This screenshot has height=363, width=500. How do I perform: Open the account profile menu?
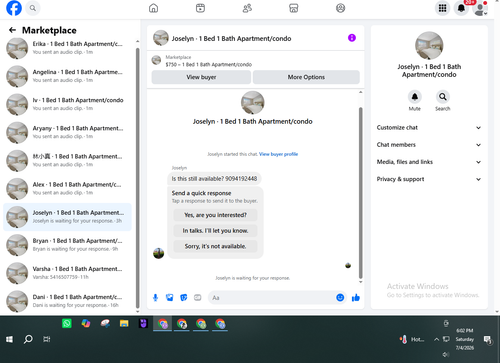click(480, 8)
